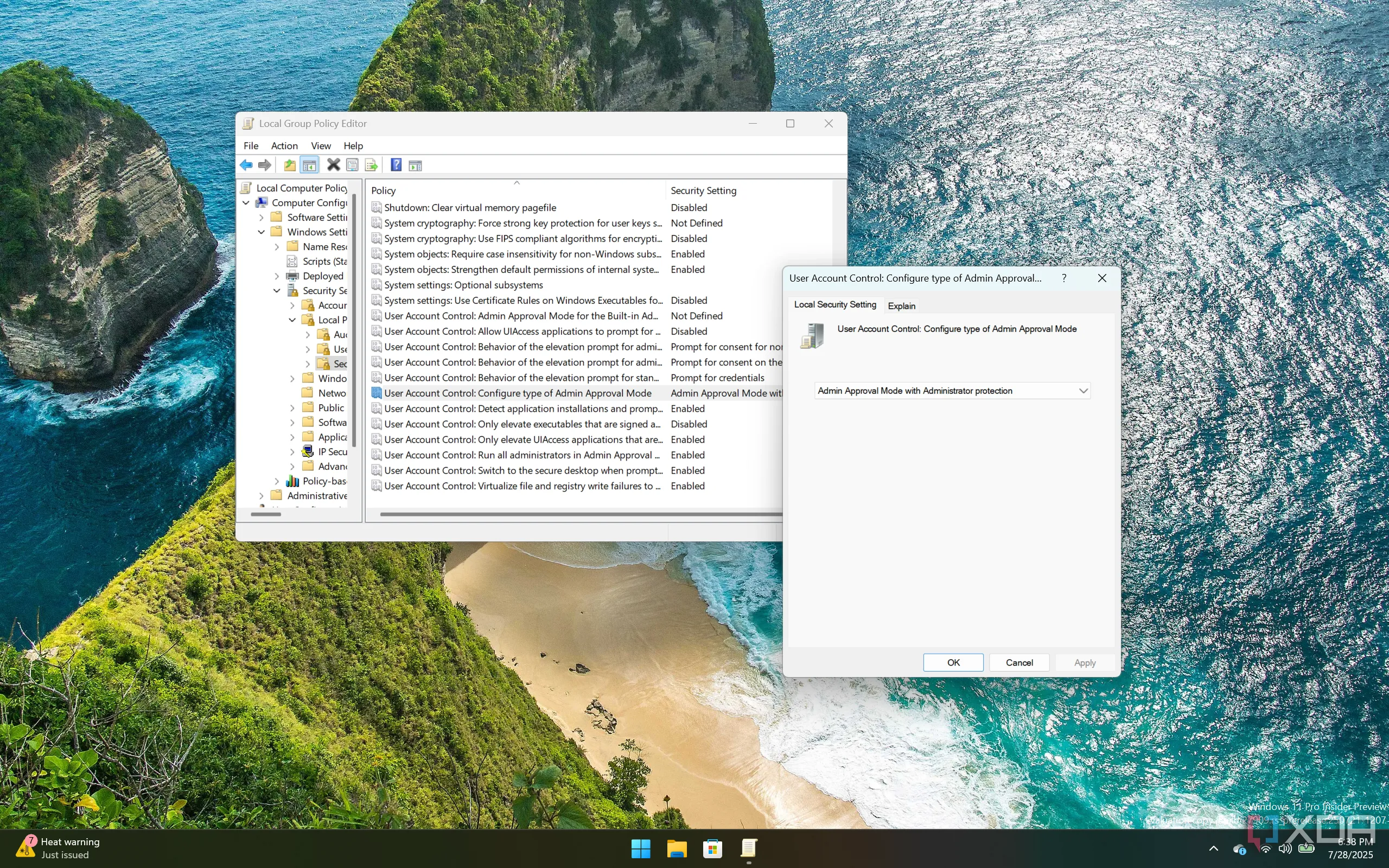1389x868 pixels.
Task: Click icon of Configure type of Admin Approval Mode row
Action: [377, 393]
